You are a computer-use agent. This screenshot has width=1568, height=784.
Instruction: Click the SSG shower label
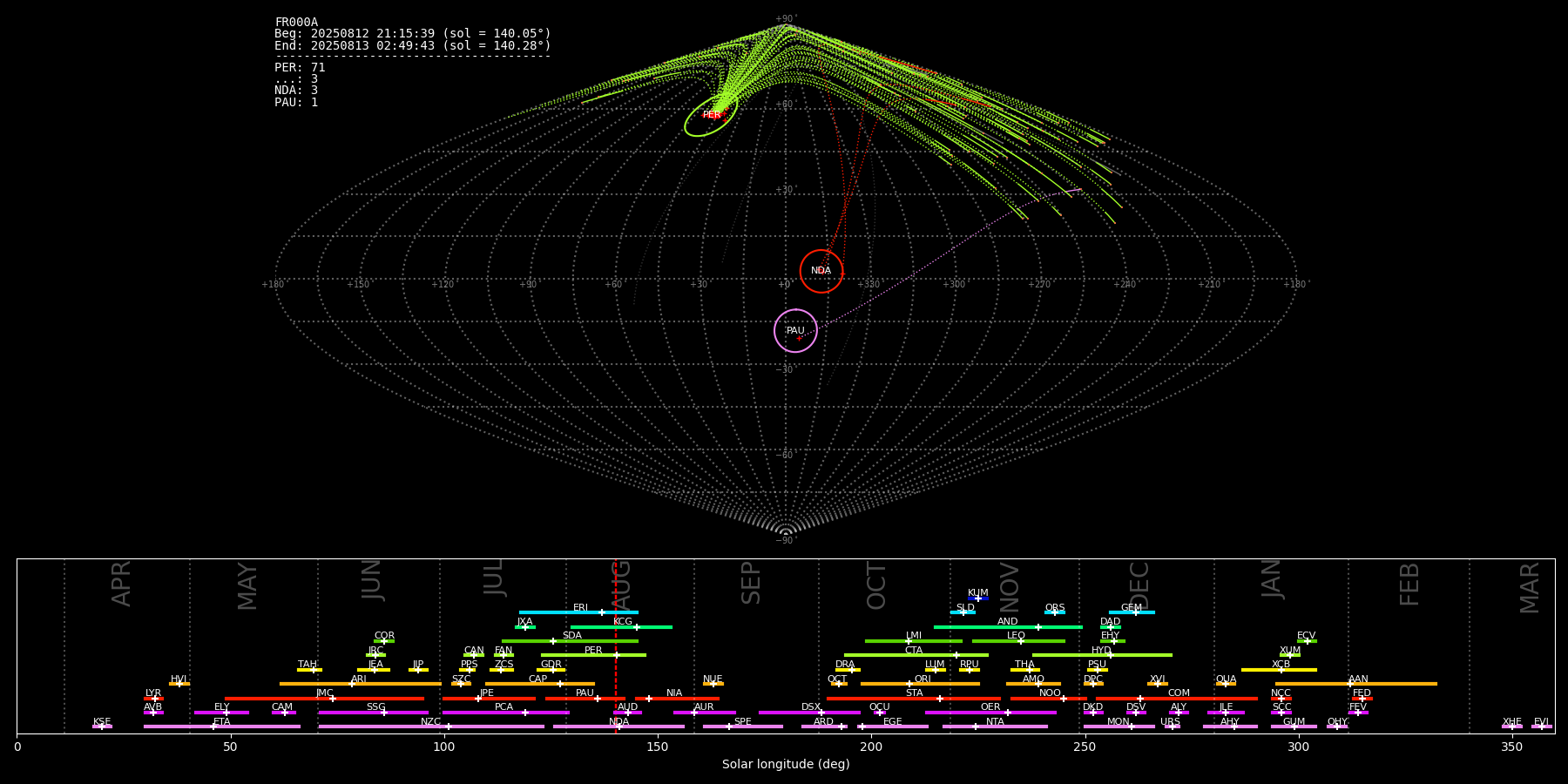pyautogui.click(x=375, y=707)
